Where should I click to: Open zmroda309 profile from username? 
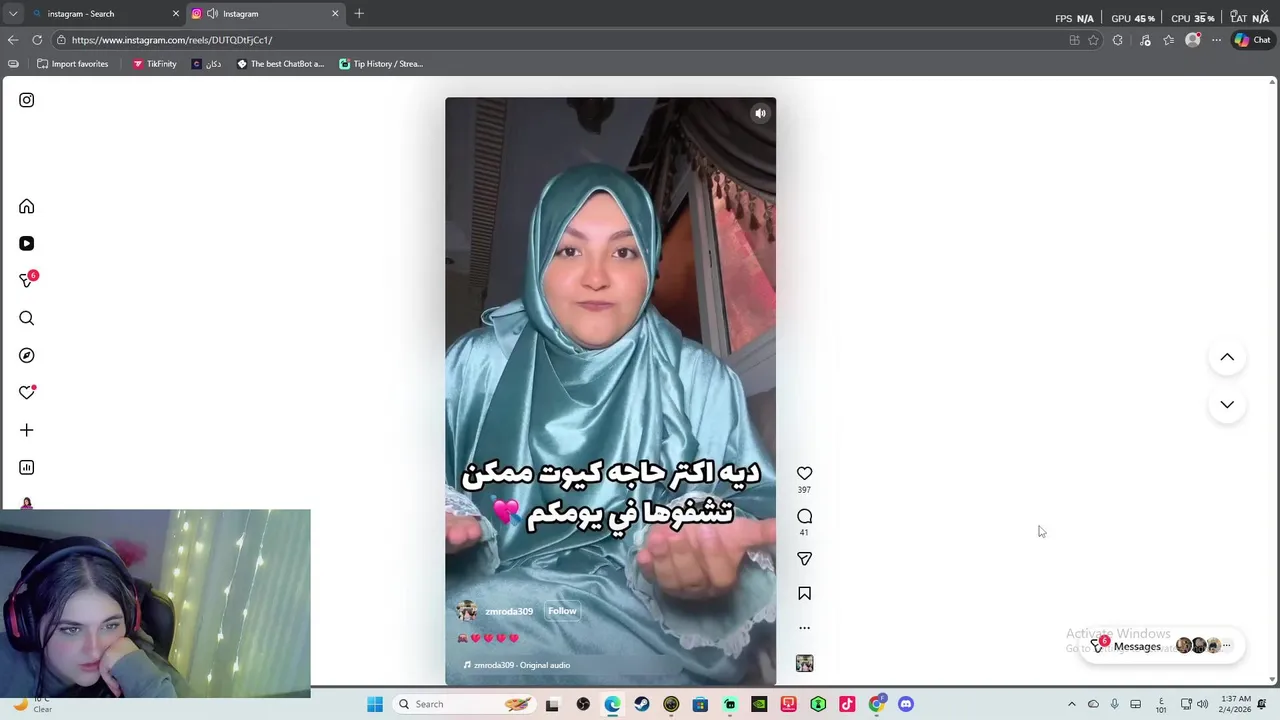pos(509,611)
